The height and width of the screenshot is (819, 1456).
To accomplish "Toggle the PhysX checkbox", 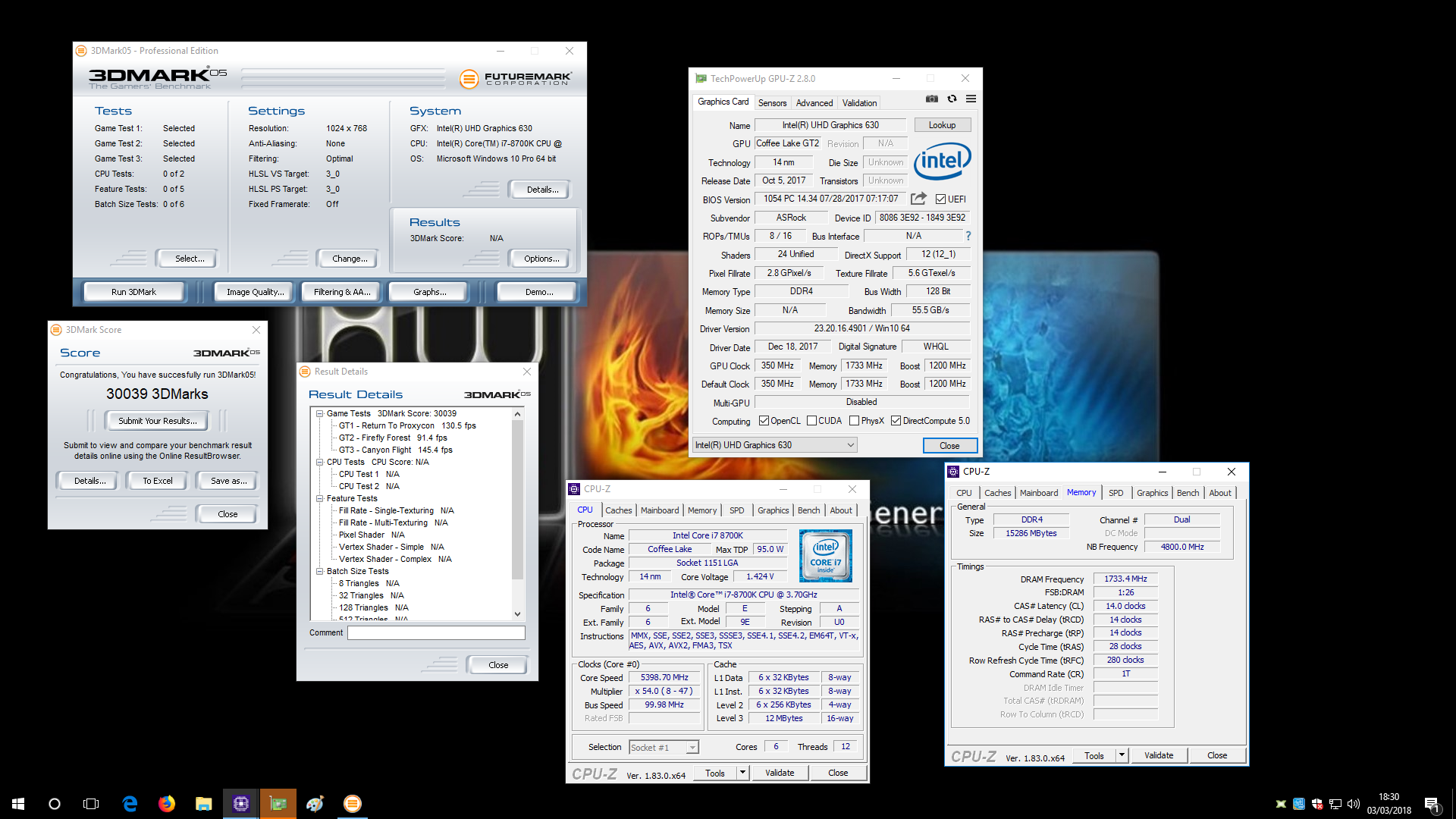I will coord(855,421).
